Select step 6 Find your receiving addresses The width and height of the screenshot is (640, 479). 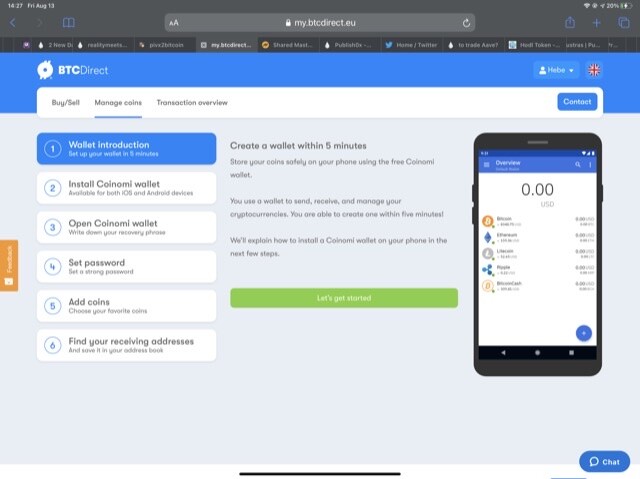[x=127, y=345]
